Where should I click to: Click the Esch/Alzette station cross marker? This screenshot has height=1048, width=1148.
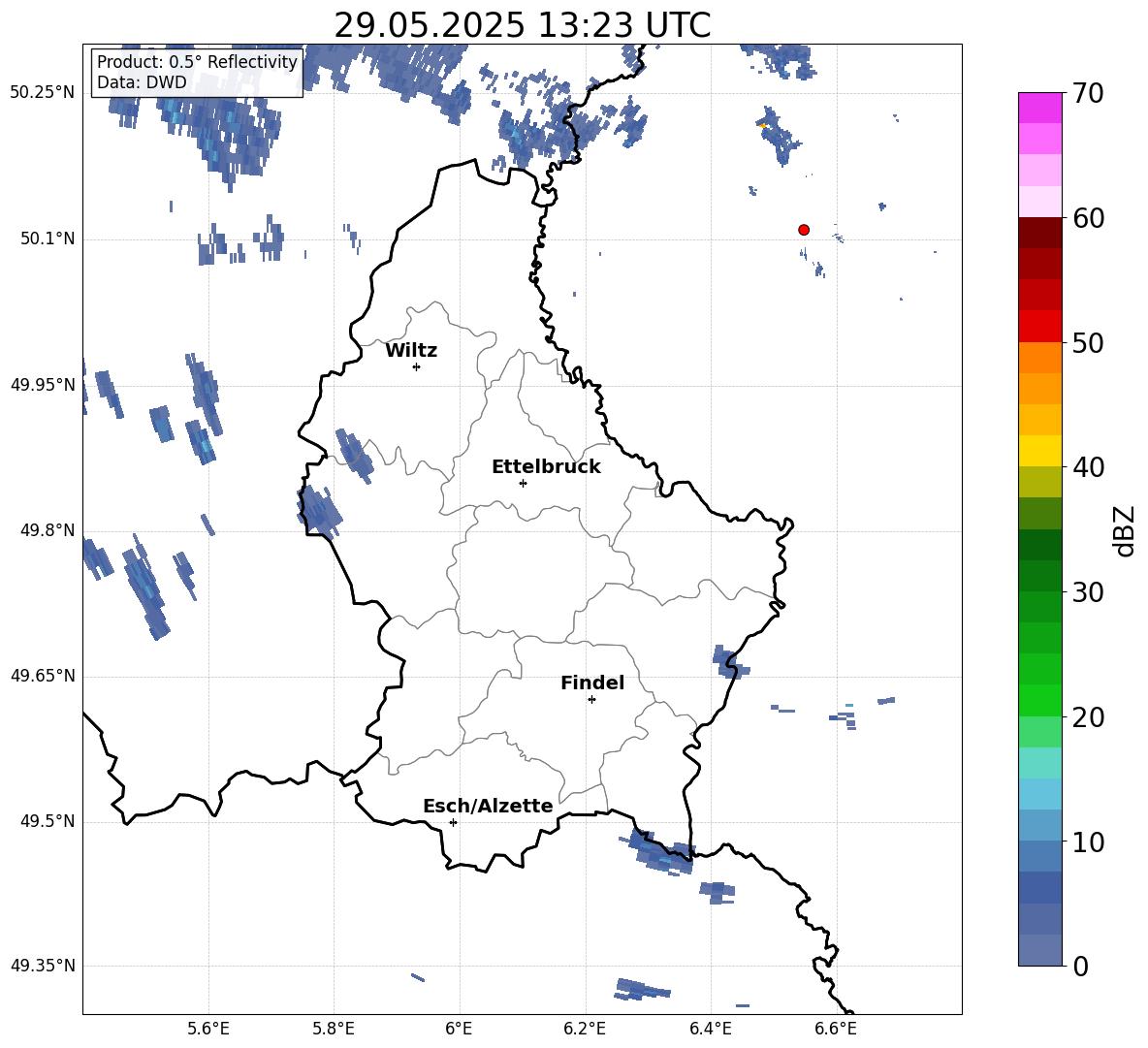[x=453, y=822]
